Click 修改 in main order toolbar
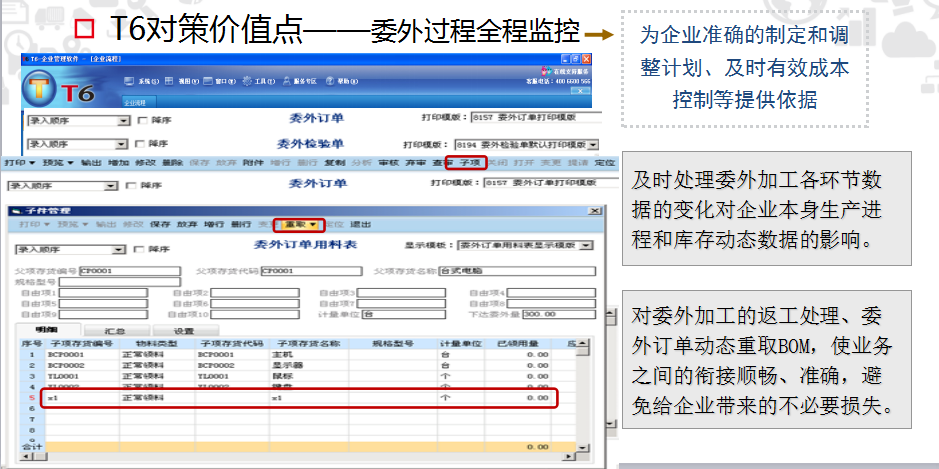The image size is (939, 469). coord(145,163)
